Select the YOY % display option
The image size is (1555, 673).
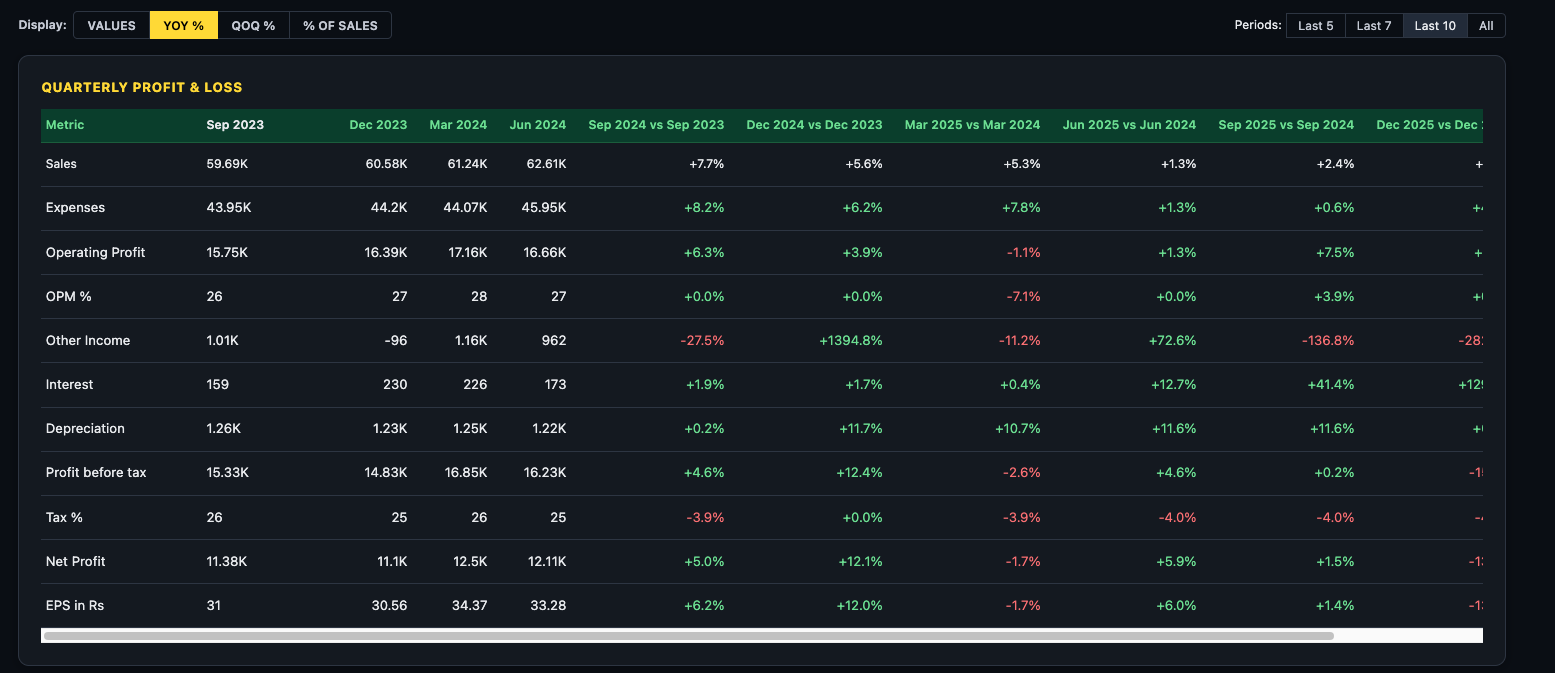(x=183, y=25)
